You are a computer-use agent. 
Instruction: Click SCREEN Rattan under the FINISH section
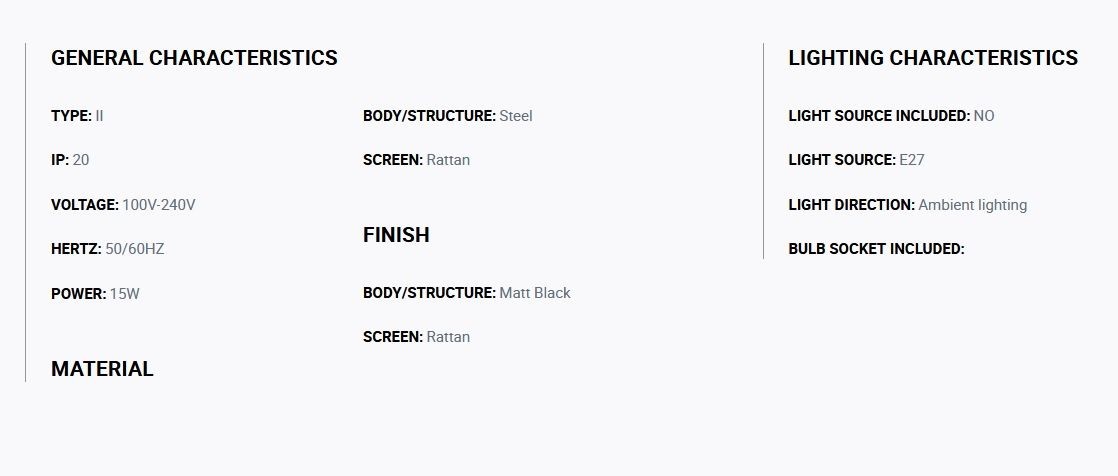pyautogui.click(x=416, y=337)
